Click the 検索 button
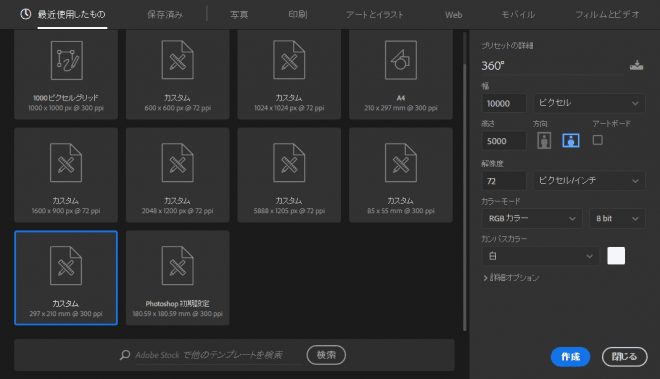 click(326, 355)
